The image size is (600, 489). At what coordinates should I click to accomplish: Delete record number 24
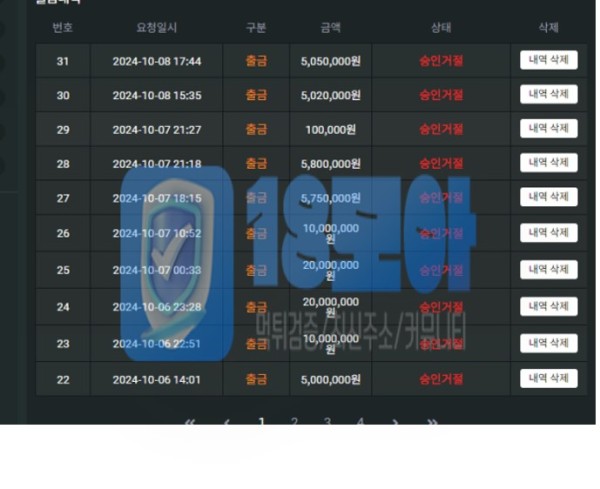pyautogui.click(x=548, y=306)
